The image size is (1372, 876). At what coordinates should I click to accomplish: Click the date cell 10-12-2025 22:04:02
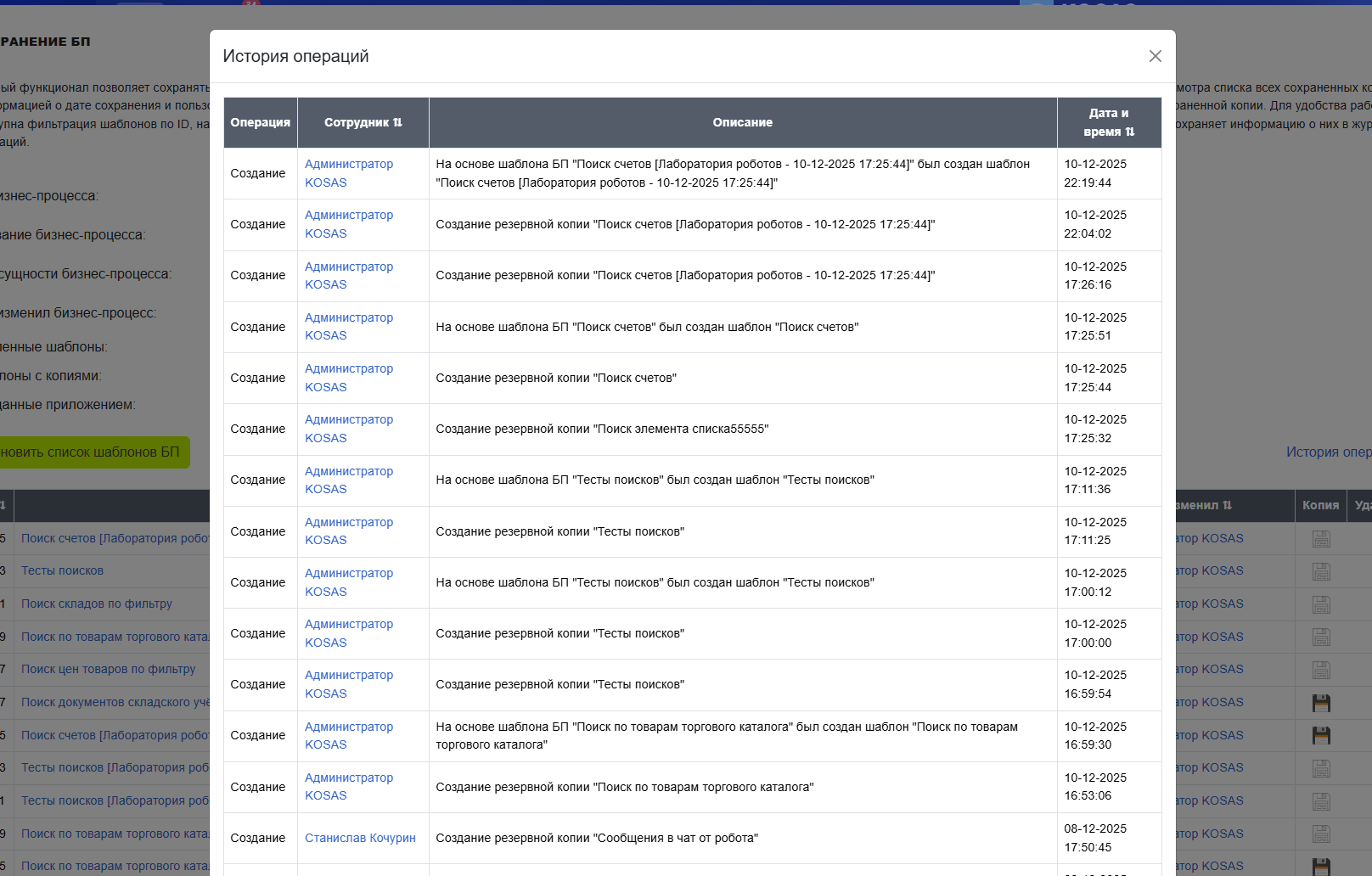[1109, 224]
